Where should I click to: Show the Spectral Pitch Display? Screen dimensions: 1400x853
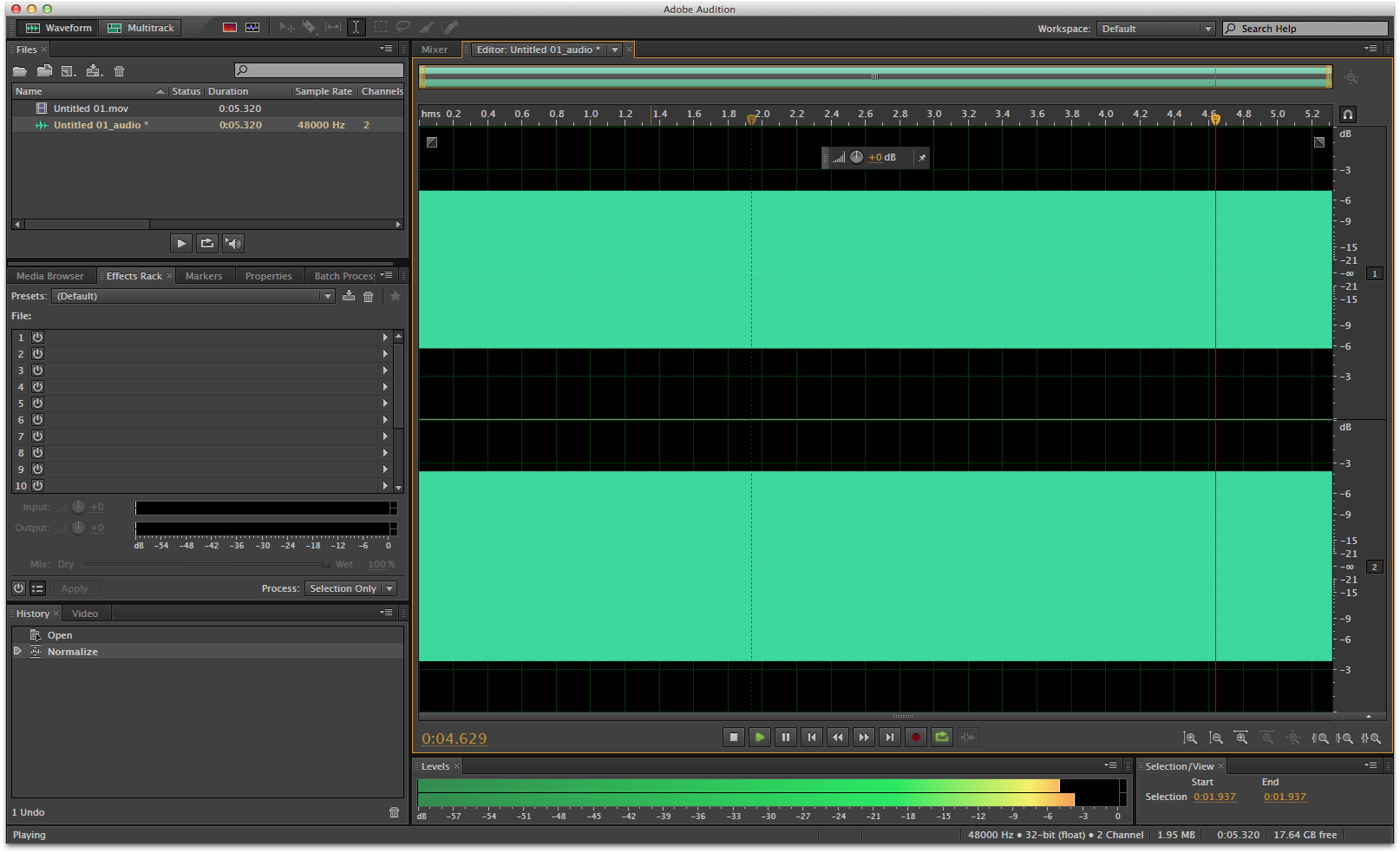[x=252, y=28]
